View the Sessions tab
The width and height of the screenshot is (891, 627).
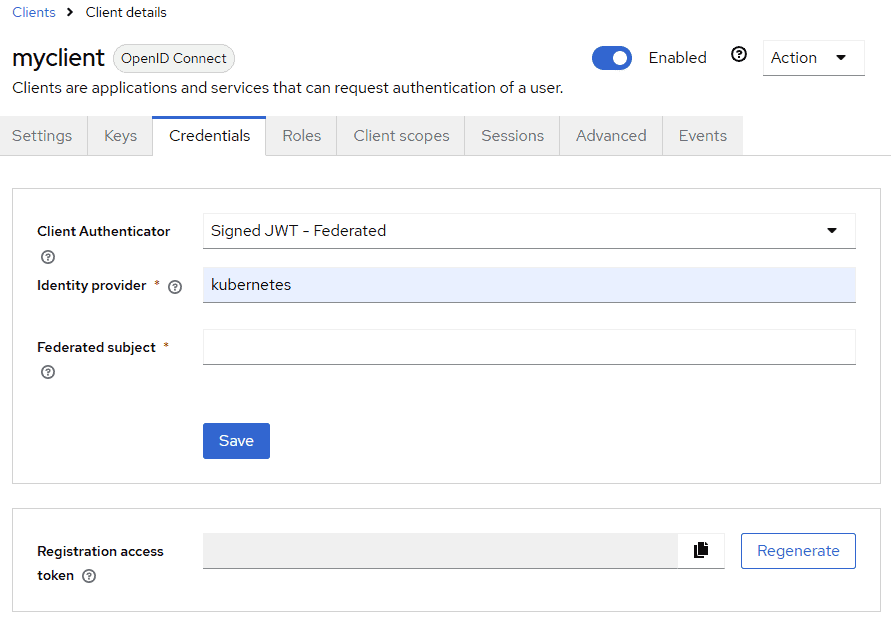pos(512,136)
